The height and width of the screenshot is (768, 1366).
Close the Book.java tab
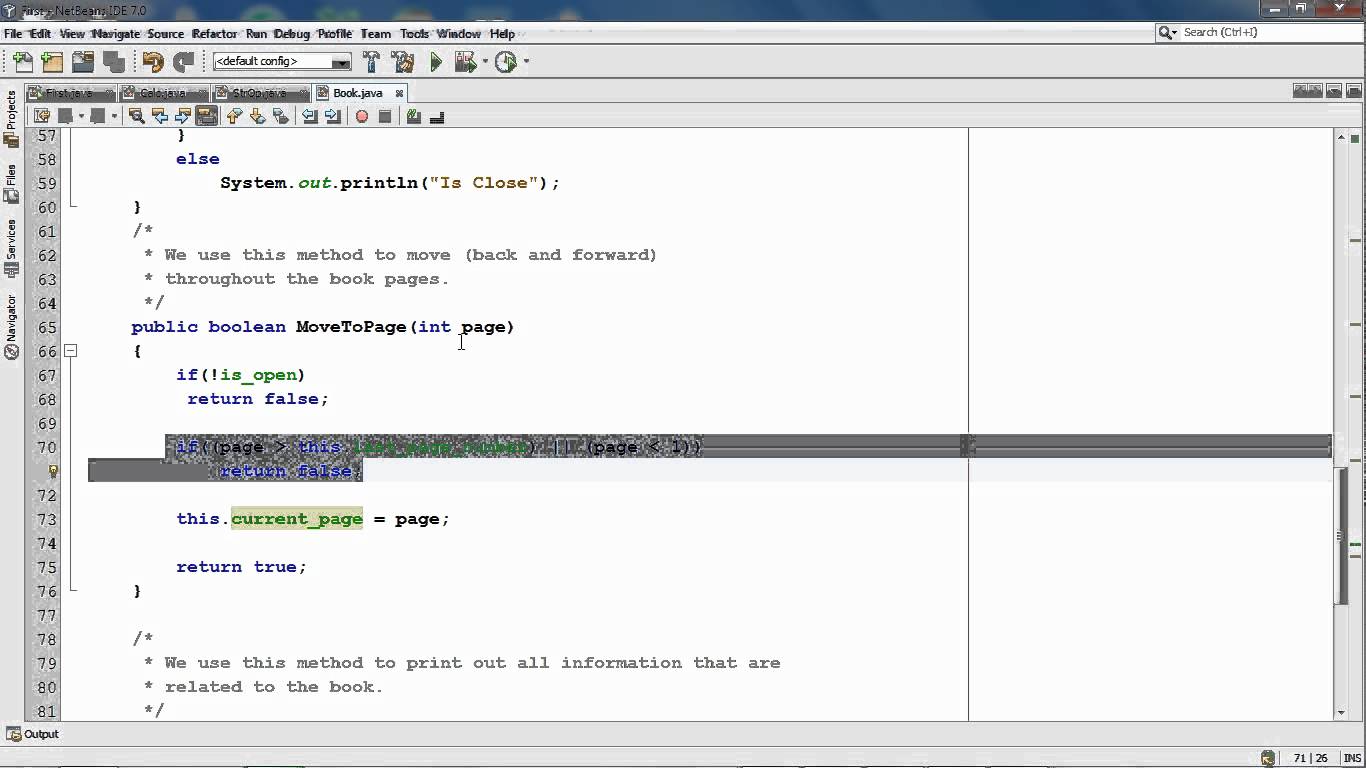[x=399, y=93]
